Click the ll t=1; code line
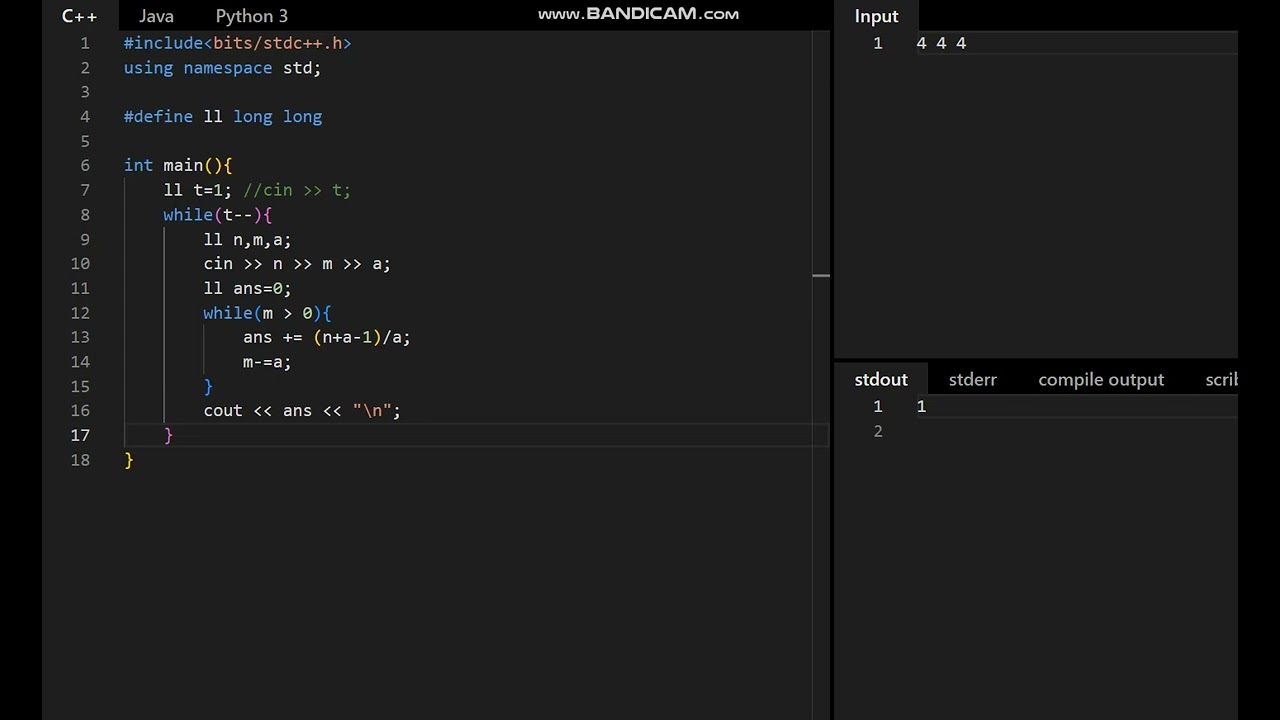Image resolution: width=1280 pixels, height=720 pixels. [x=197, y=190]
